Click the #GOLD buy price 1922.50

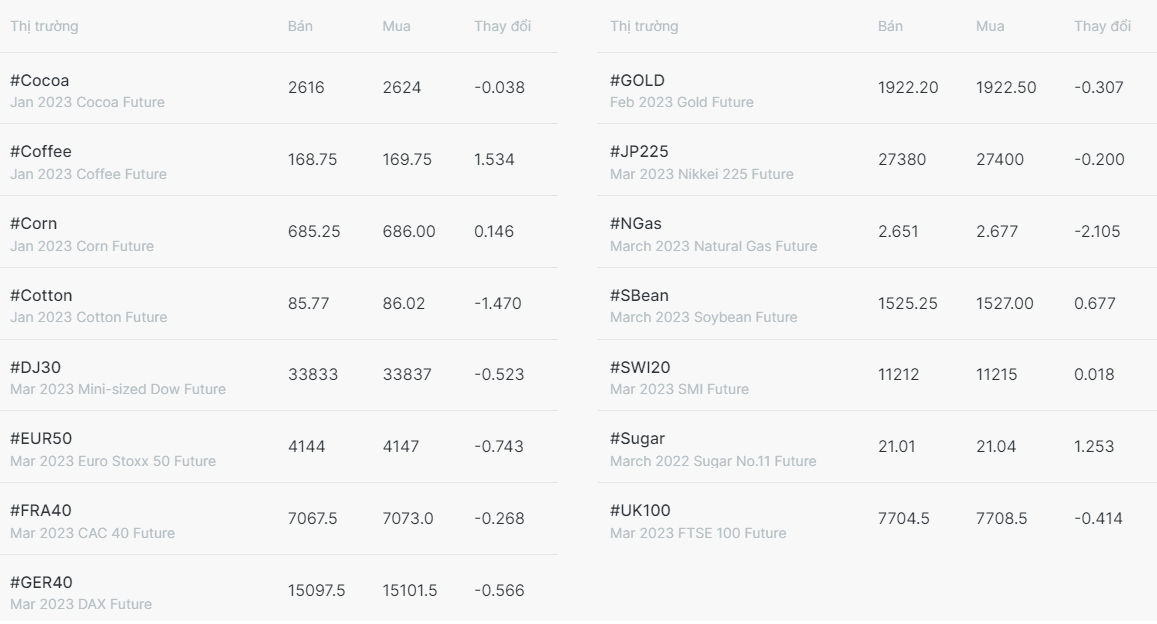[x=1006, y=88]
